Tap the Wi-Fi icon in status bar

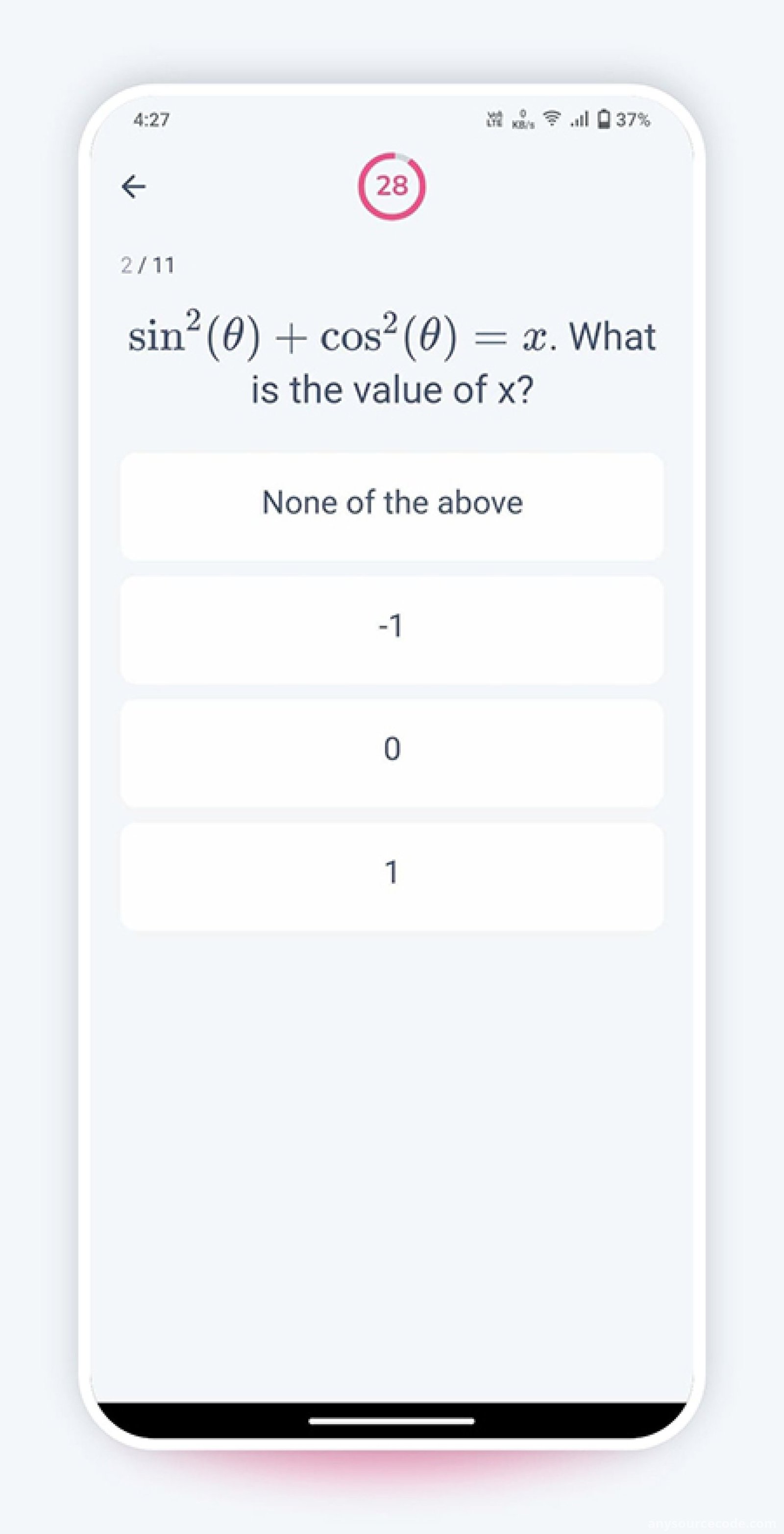pos(553,119)
